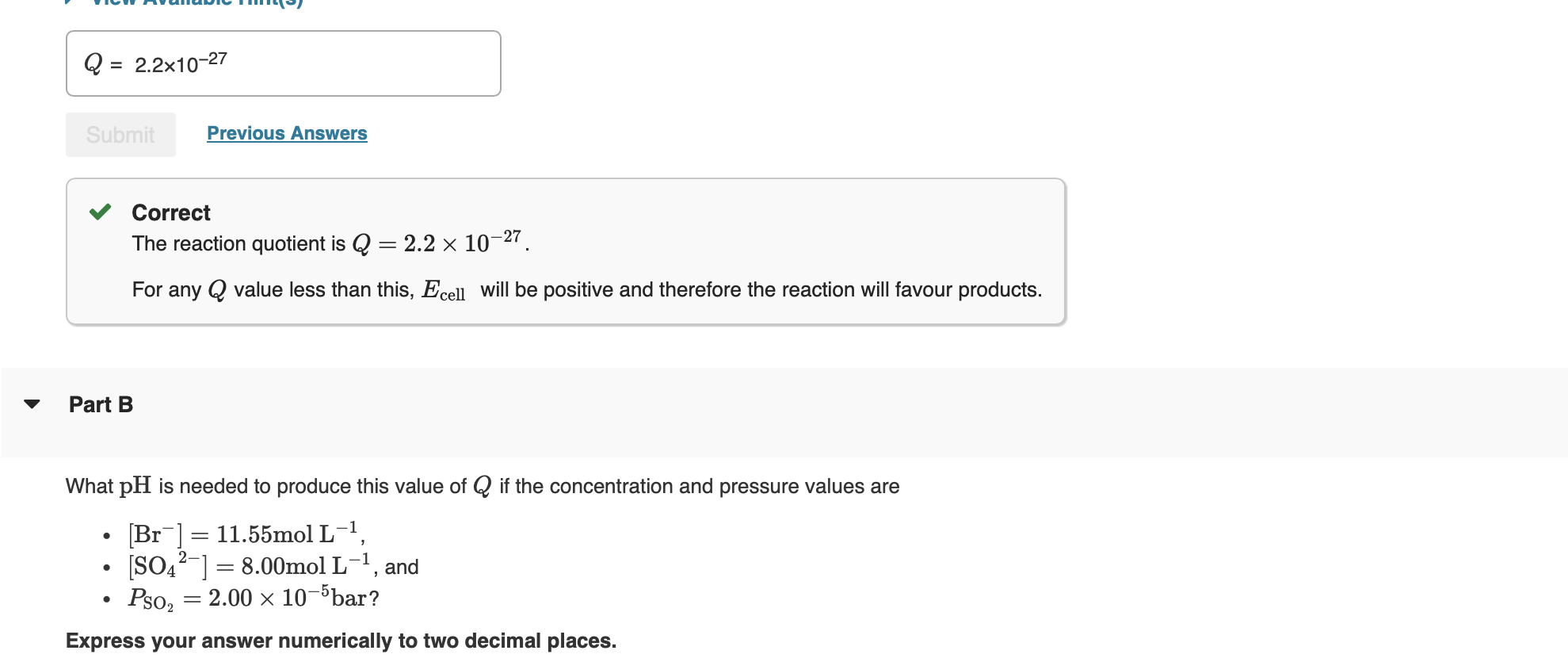Select the Q variable label beside answer box
Screen dimensions: 1568x658
[x=93, y=62]
